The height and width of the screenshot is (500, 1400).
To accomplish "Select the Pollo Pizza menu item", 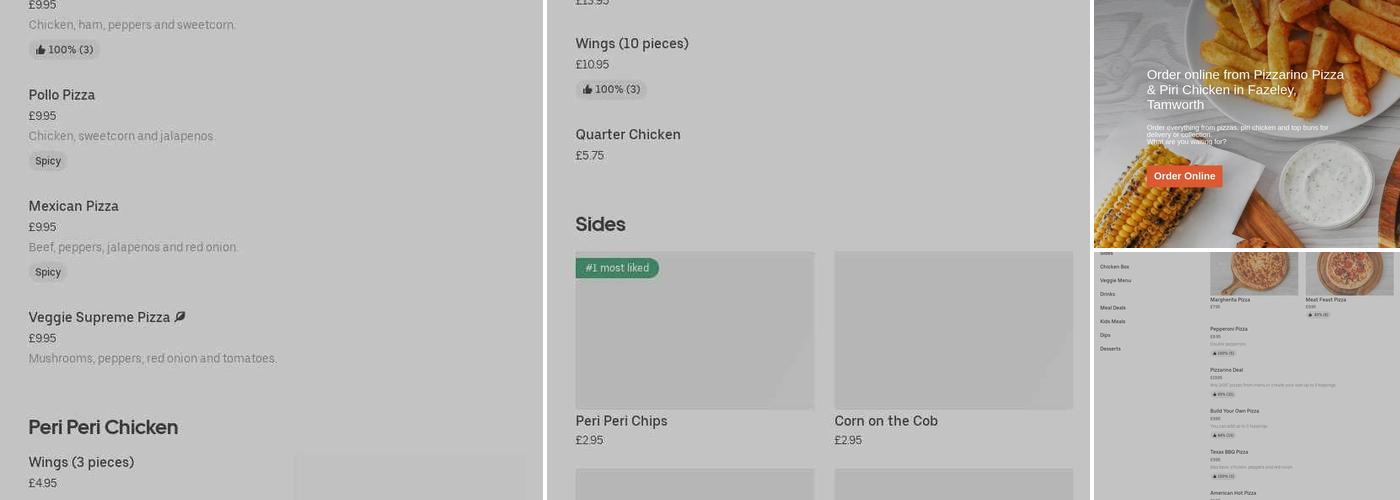I will (x=62, y=95).
